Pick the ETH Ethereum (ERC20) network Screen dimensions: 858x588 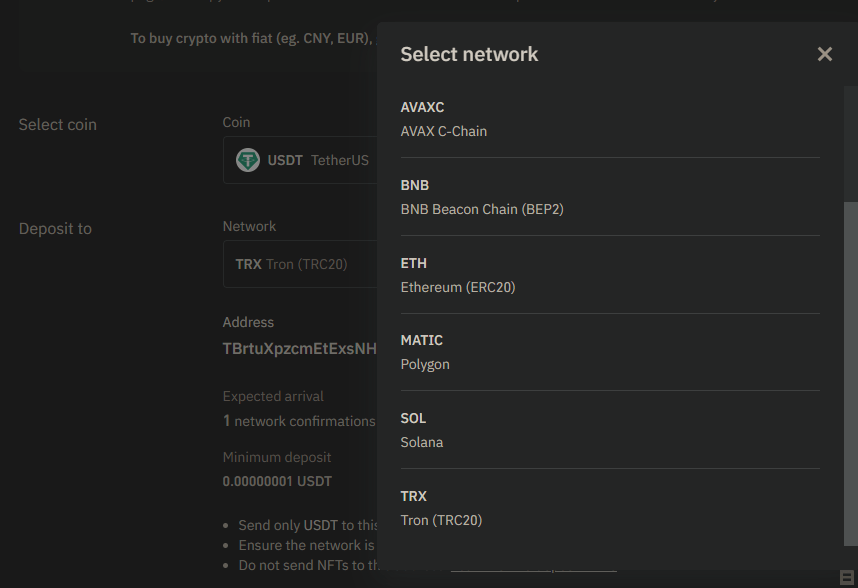point(610,275)
